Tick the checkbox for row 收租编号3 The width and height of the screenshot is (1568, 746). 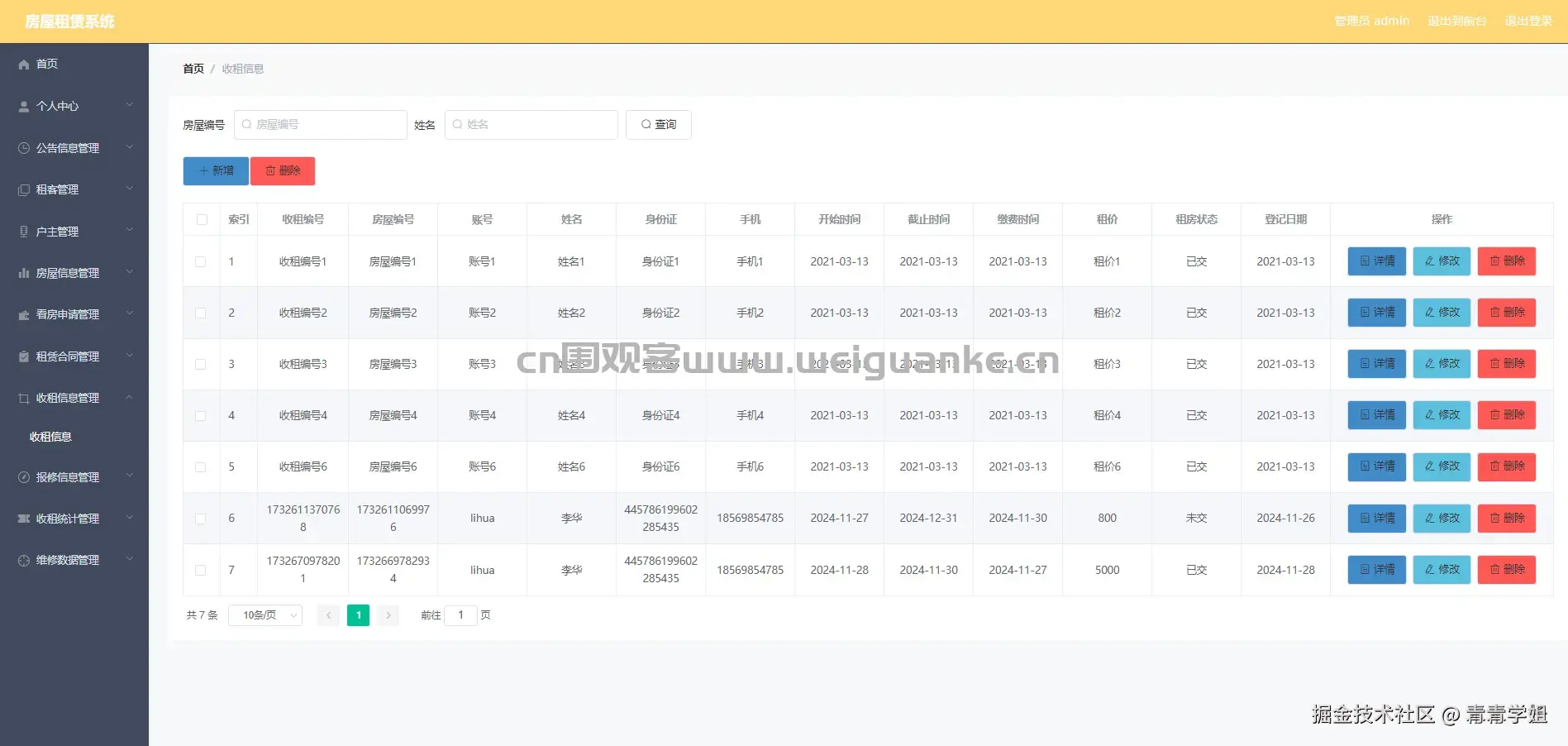201,364
